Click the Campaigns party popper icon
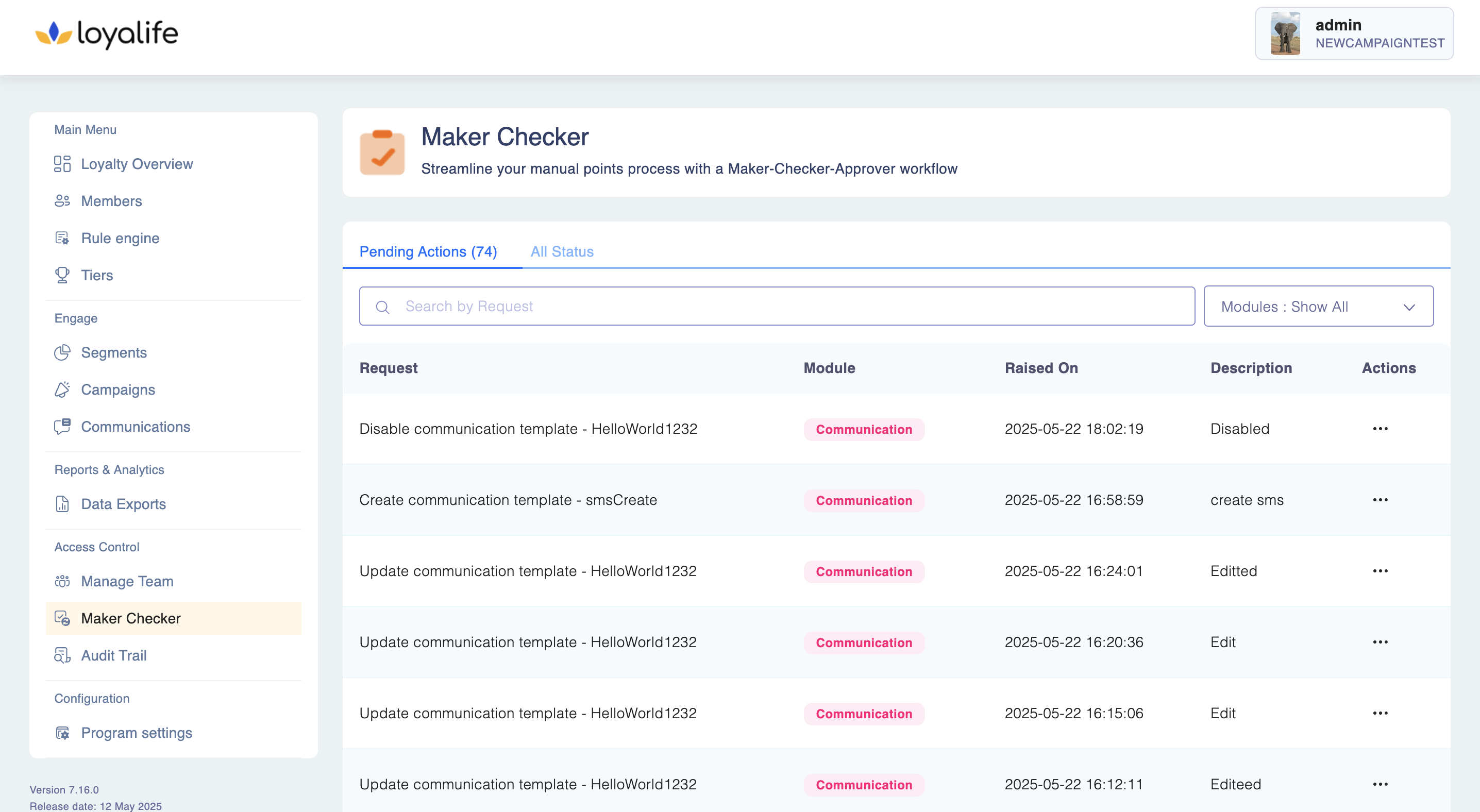The width and height of the screenshot is (1480, 812). tap(62, 390)
